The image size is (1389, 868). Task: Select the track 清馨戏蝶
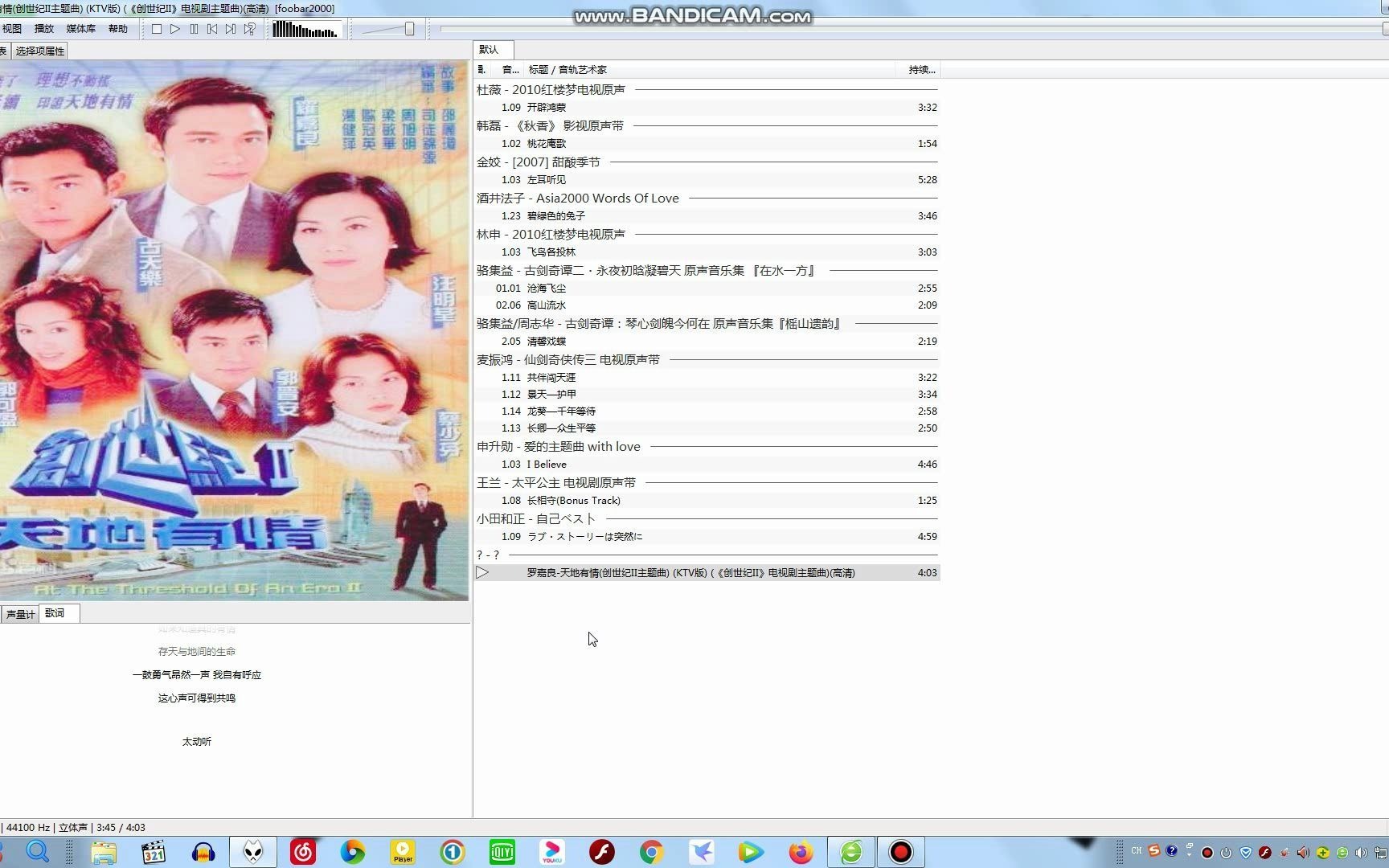point(707,342)
